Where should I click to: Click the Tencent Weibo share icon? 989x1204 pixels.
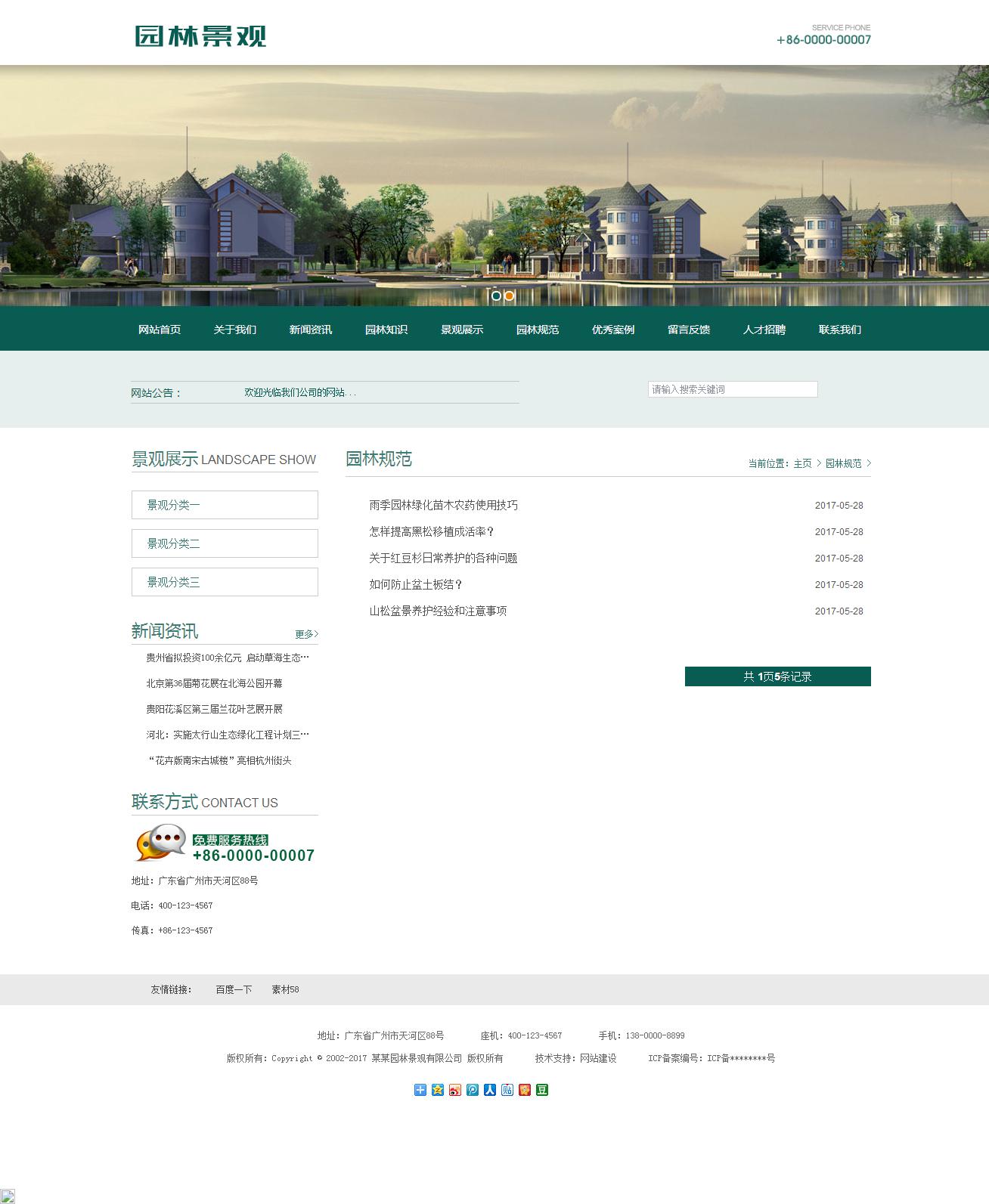473,1090
